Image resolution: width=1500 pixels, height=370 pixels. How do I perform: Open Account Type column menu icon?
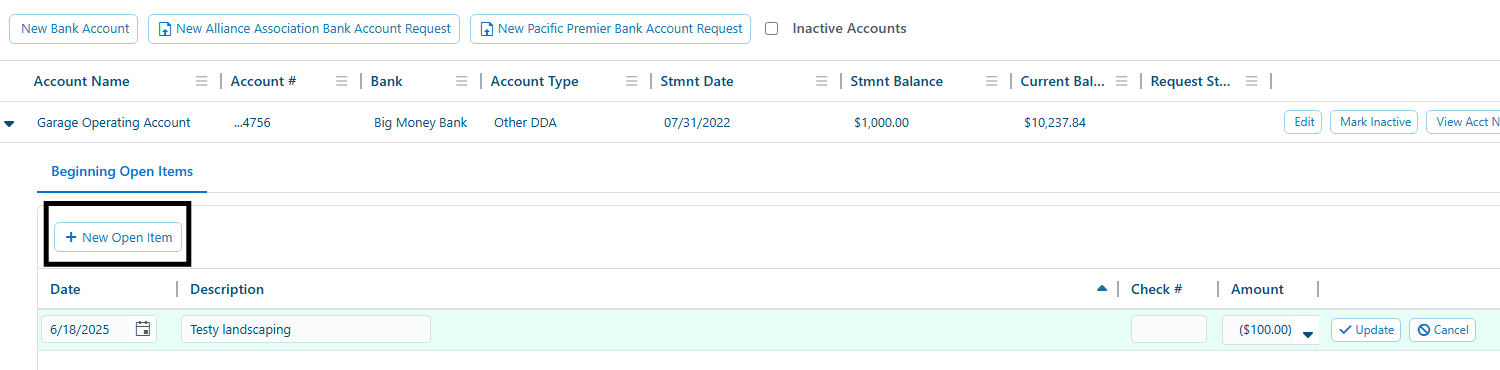click(631, 81)
